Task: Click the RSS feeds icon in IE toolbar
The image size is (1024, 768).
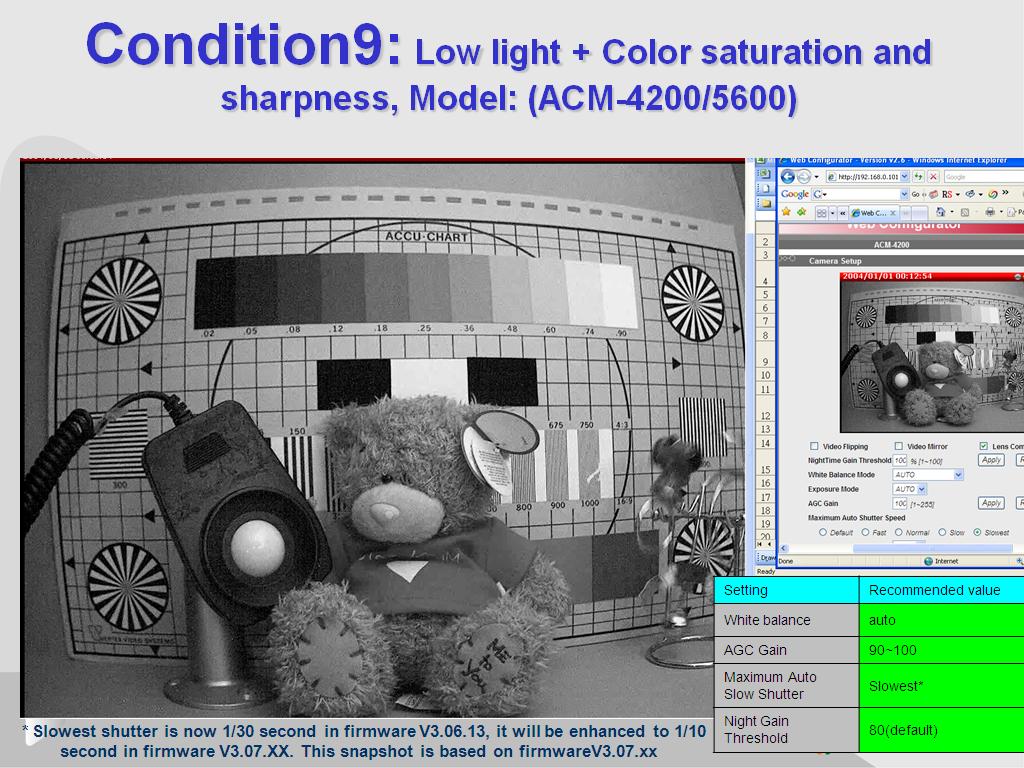Action: point(965,212)
